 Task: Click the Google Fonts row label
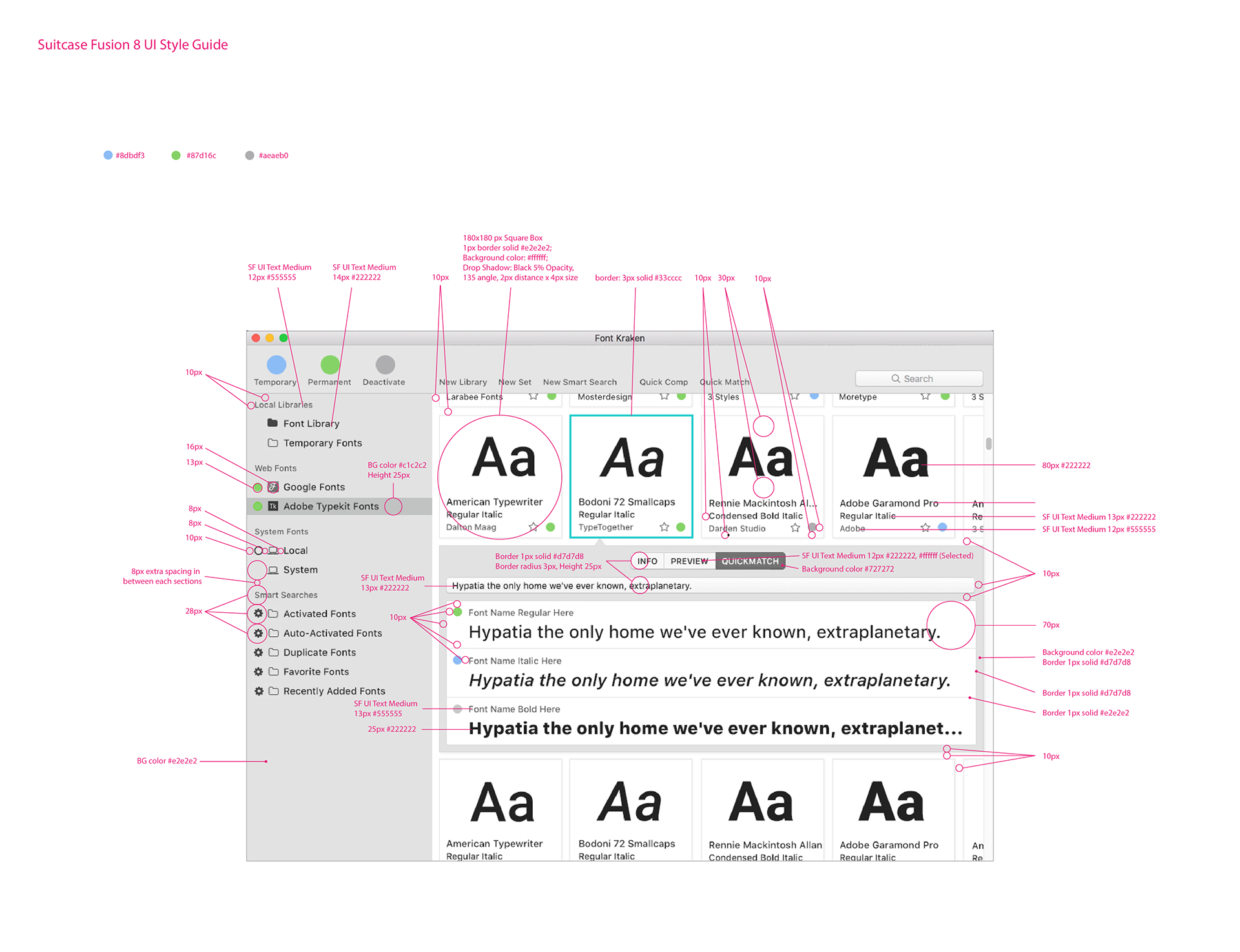[x=314, y=488]
